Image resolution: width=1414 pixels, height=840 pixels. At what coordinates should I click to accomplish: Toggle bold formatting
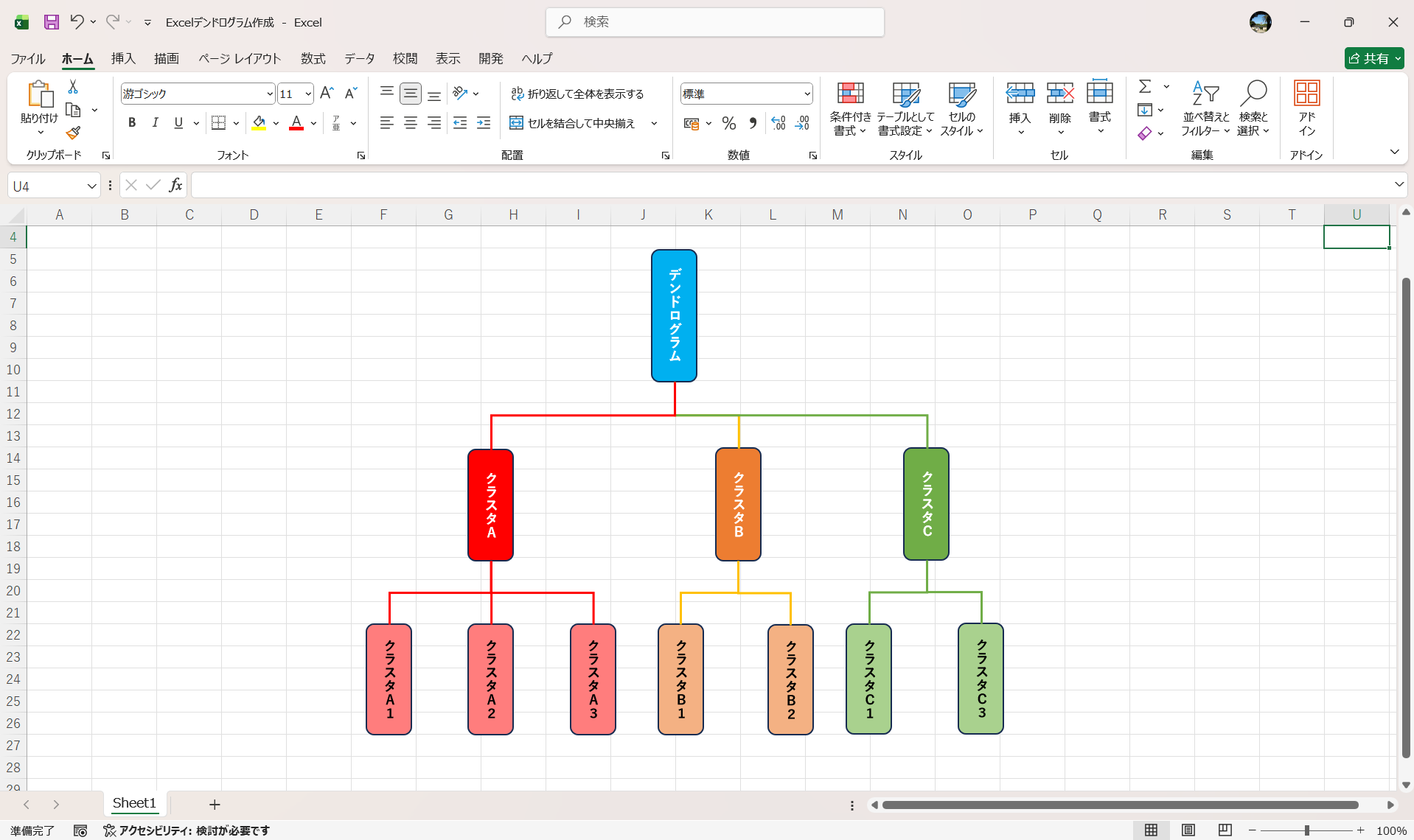[132, 122]
